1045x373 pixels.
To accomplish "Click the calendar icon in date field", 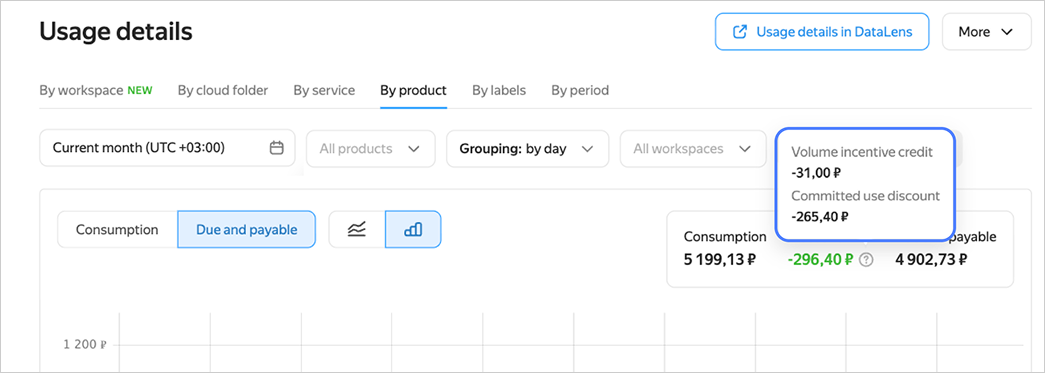I will pos(277,148).
